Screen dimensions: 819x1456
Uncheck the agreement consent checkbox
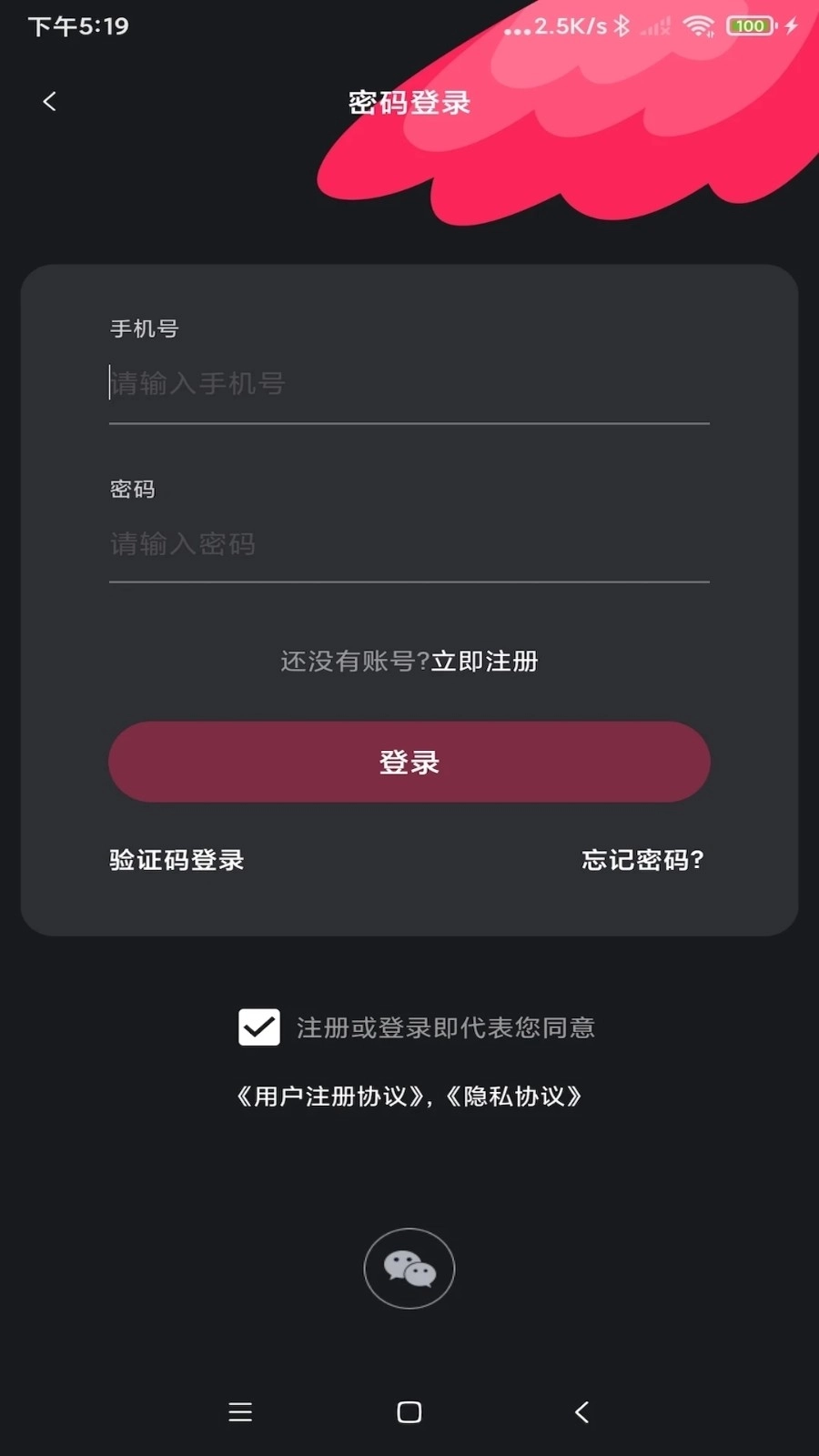point(259,1027)
